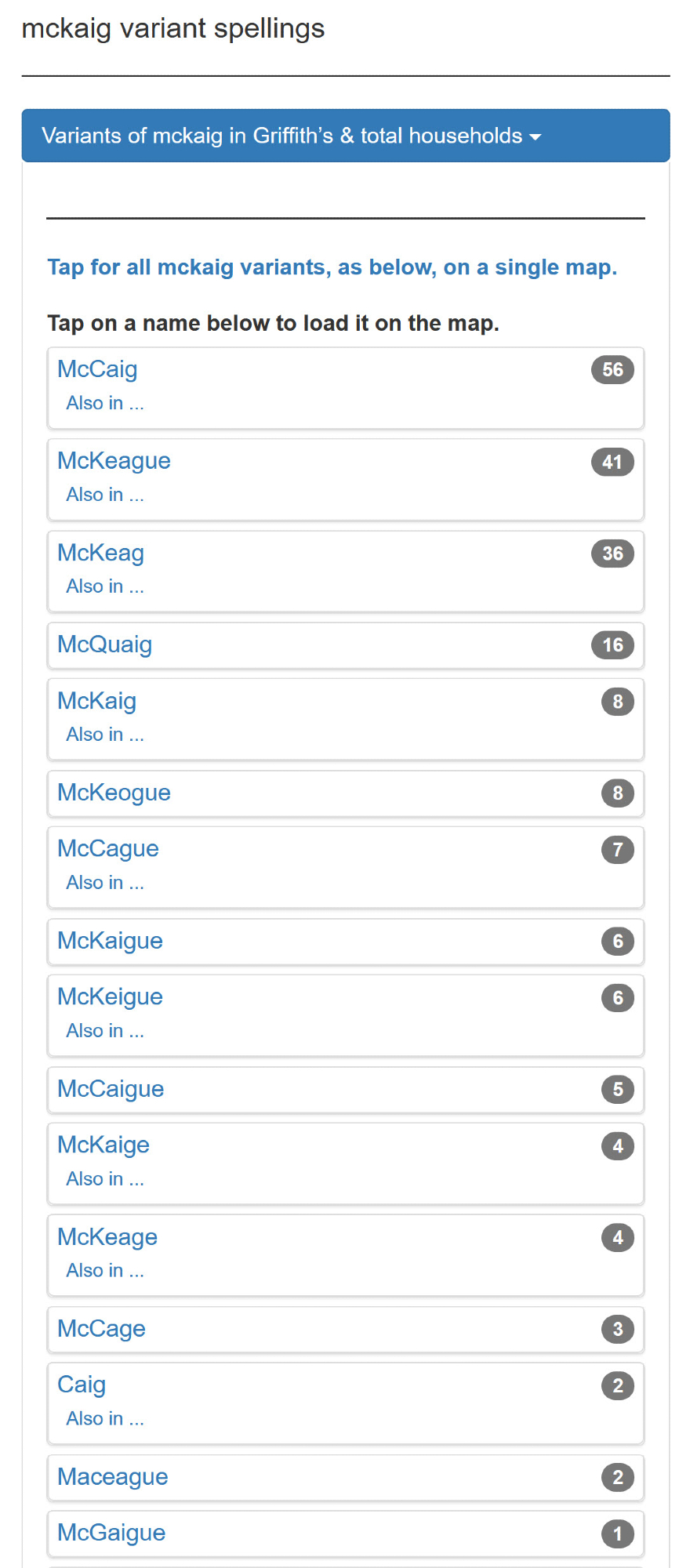The image size is (679, 1568).
Task: Open the McKaigue variant
Action: pyautogui.click(x=110, y=941)
